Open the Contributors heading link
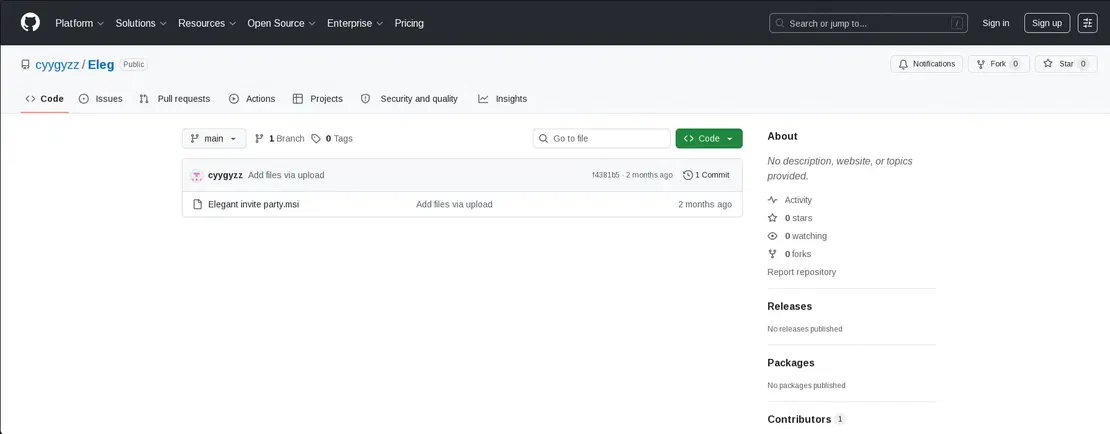 [806, 419]
